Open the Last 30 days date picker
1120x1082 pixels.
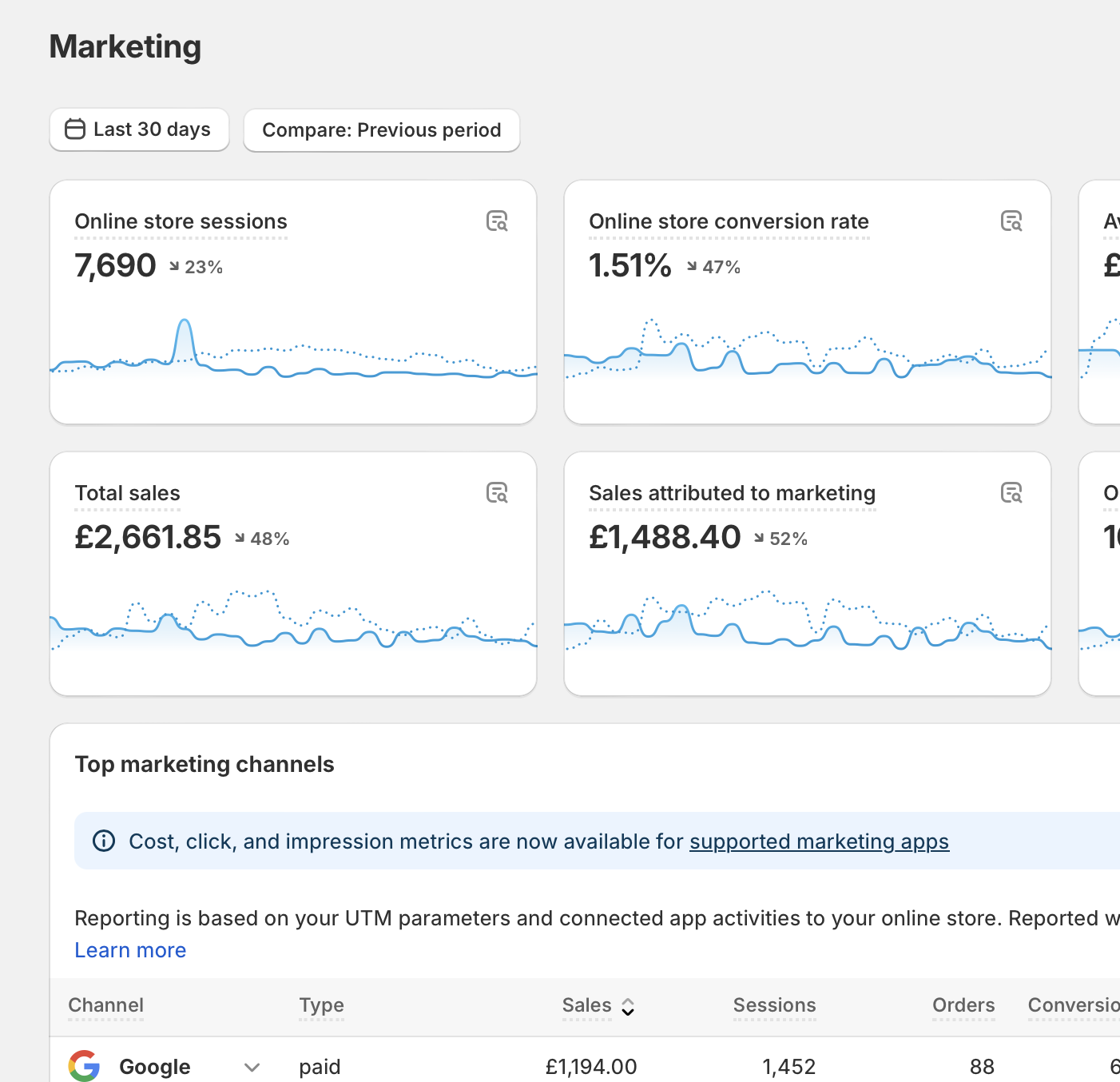[140, 129]
